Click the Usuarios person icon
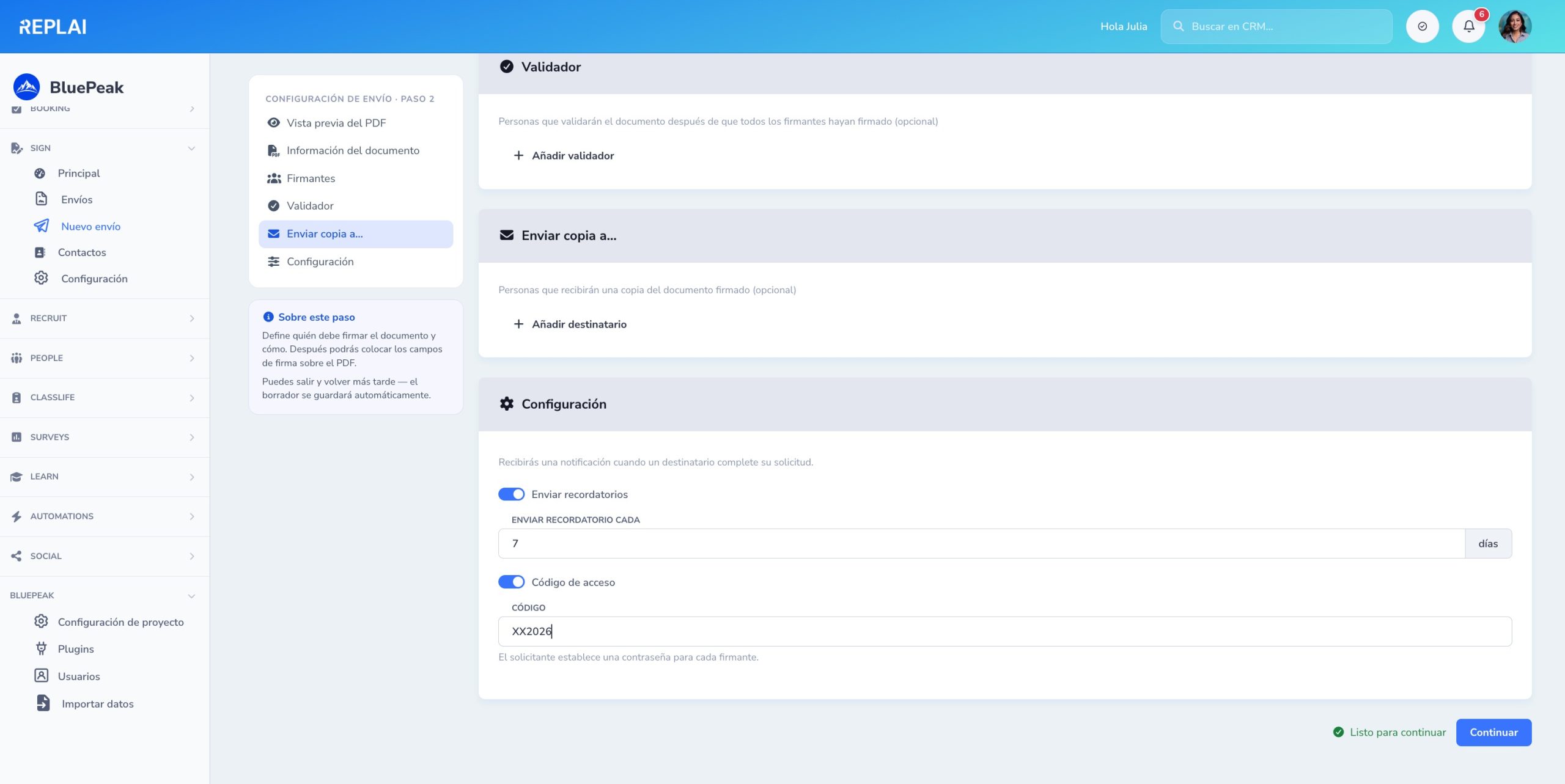1565x784 pixels. coord(41,675)
